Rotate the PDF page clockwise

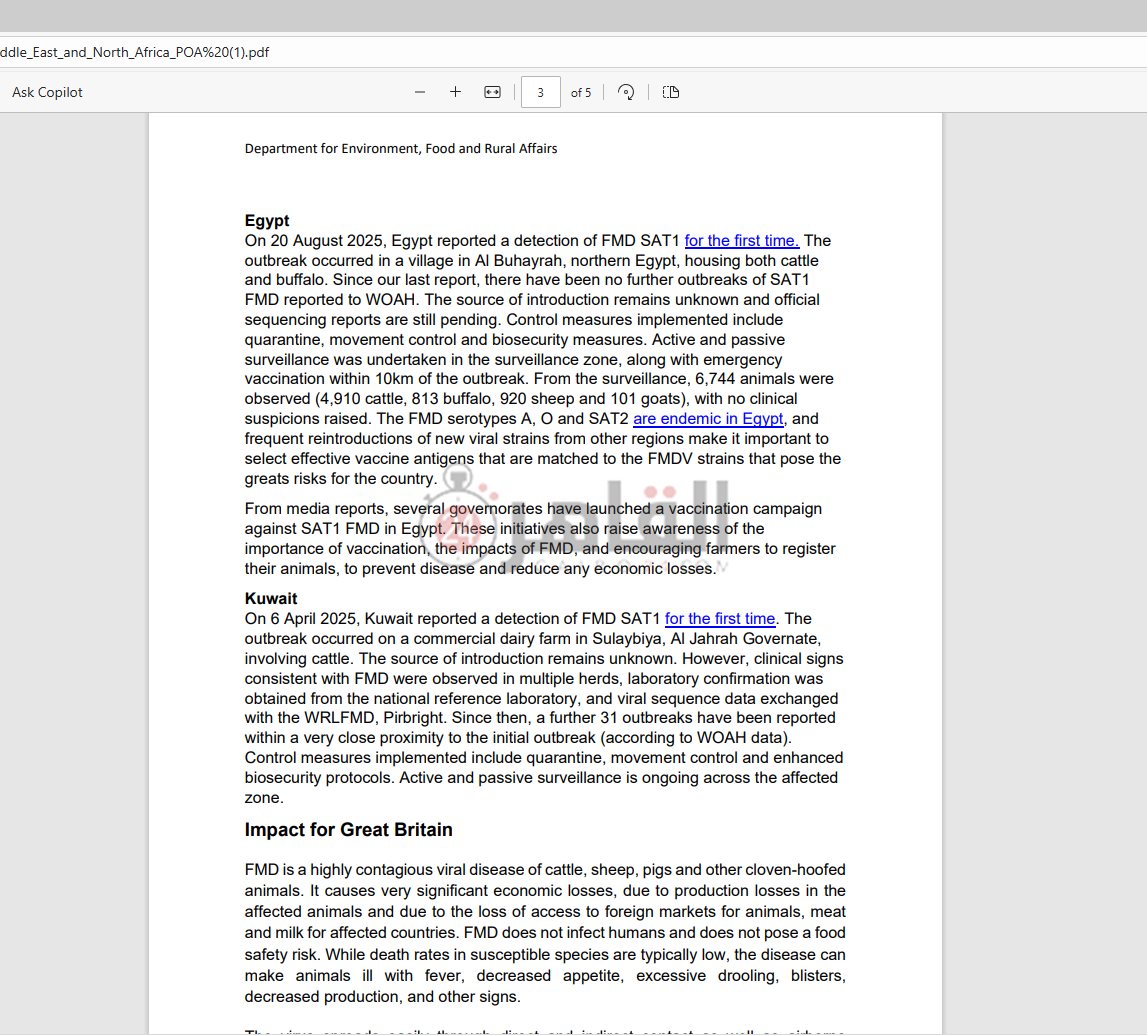pos(626,92)
